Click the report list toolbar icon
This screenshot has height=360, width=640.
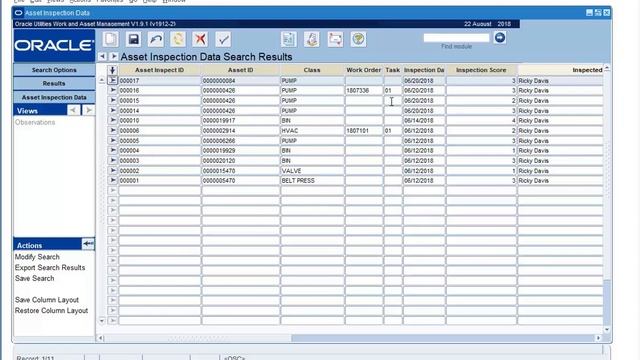[x=289, y=39]
